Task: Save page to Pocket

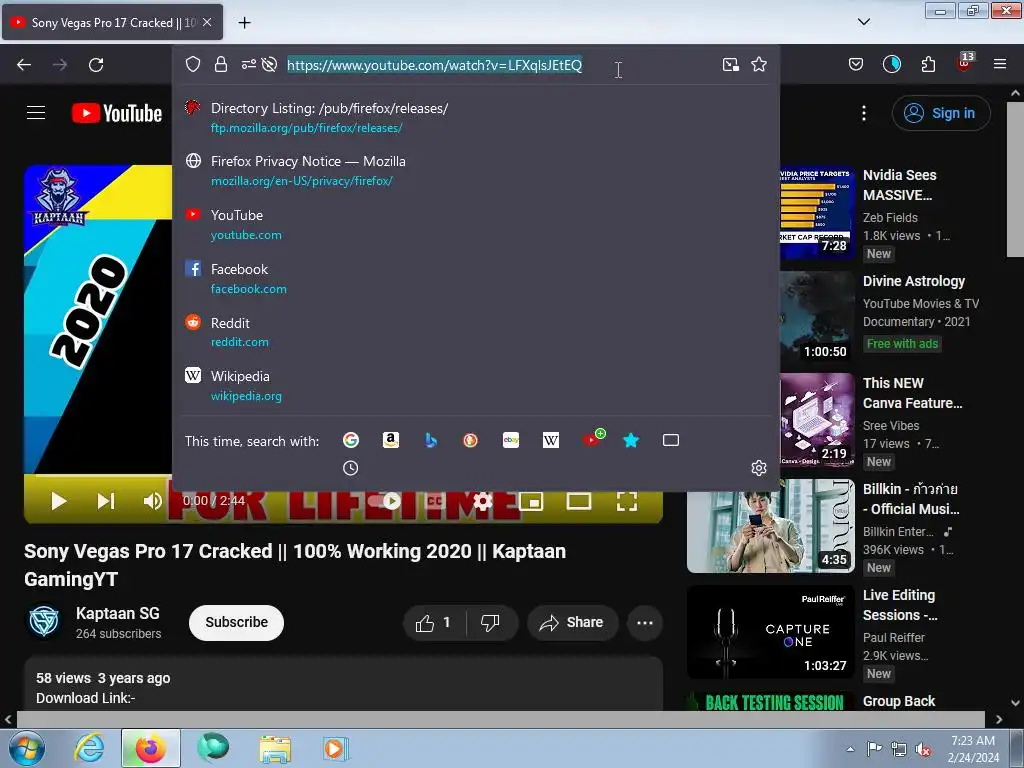Action: tap(856, 64)
